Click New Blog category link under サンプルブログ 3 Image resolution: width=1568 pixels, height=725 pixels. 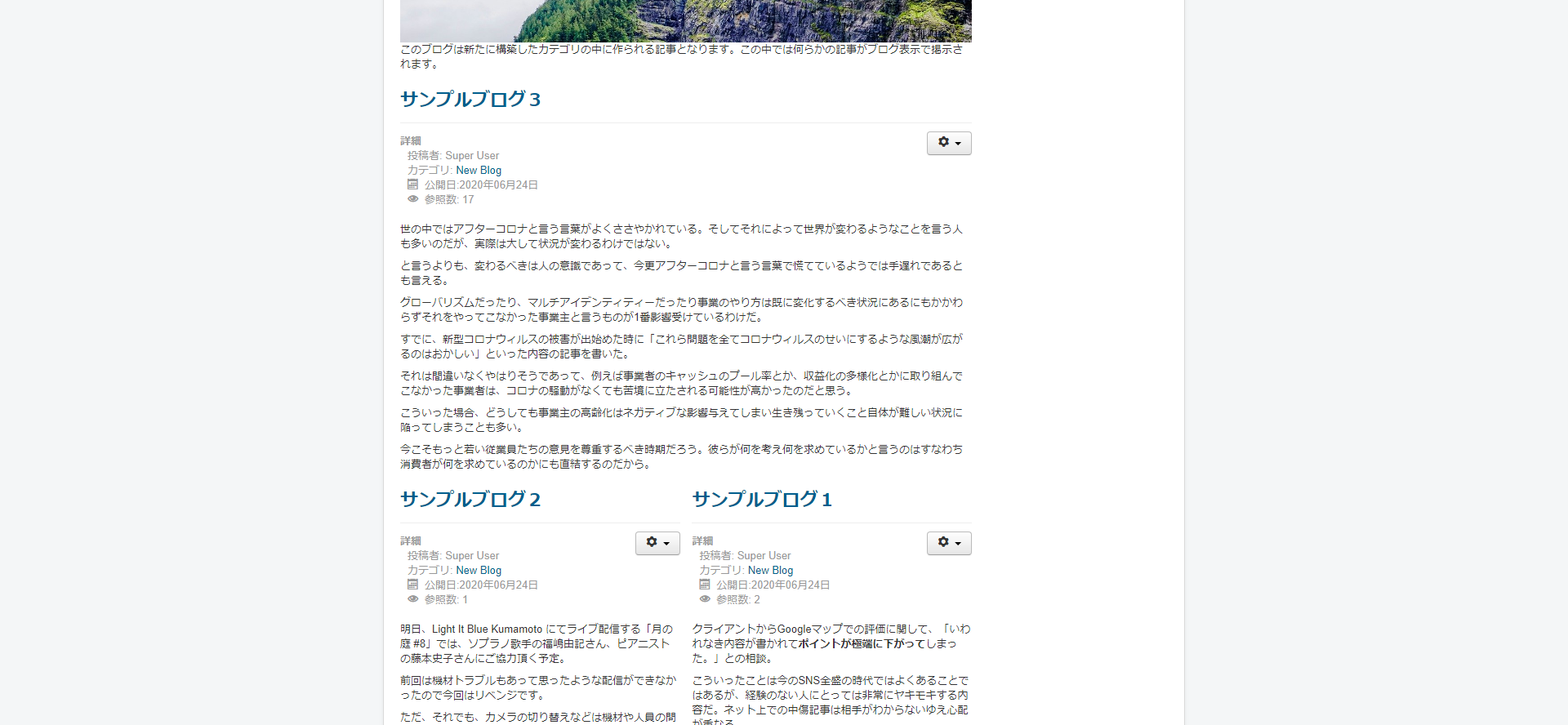(x=479, y=171)
